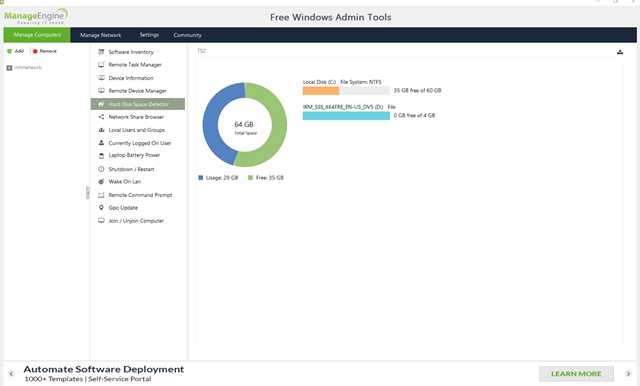640x386 pixels.
Task: Click the D: drive cyan usage bar
Action: click(346, 115)
